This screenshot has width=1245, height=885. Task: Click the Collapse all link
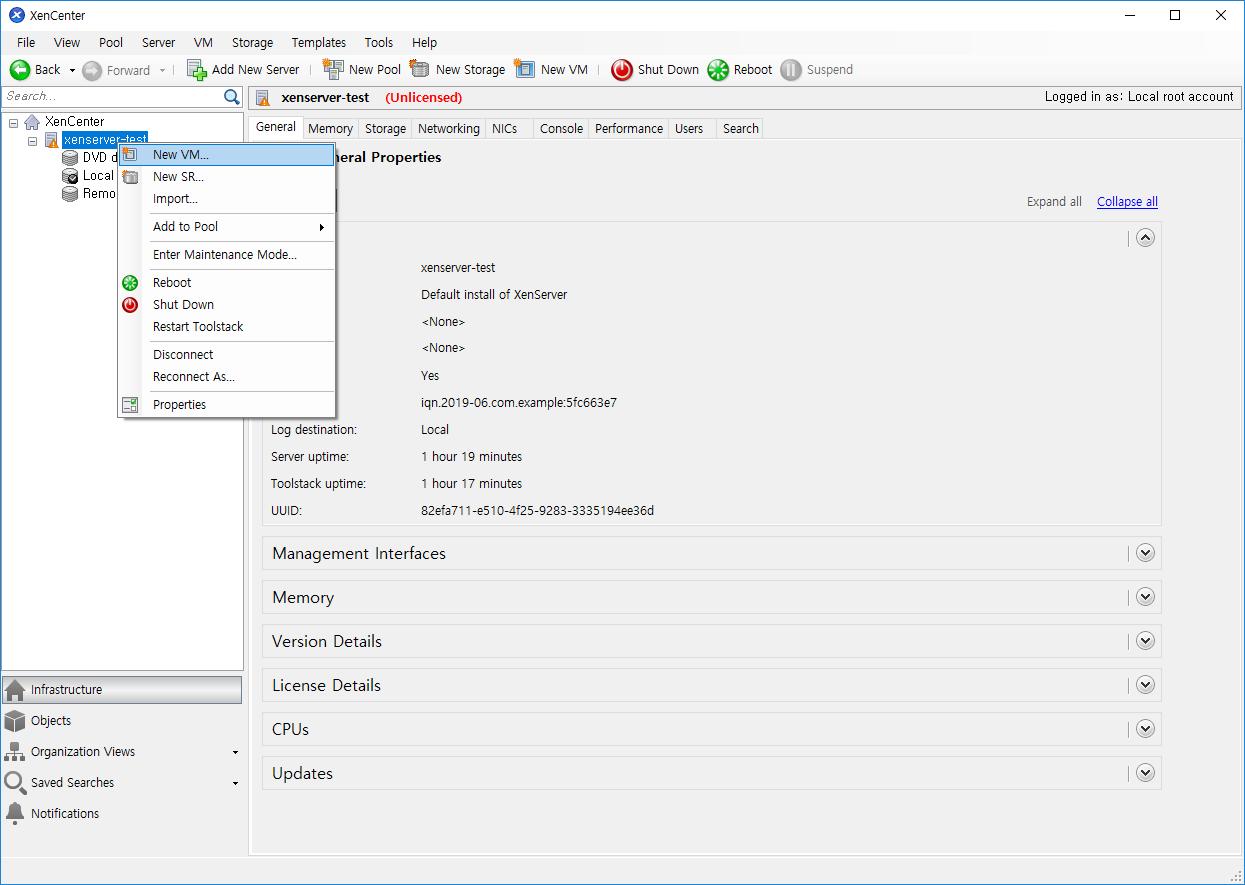[1127, 202]
